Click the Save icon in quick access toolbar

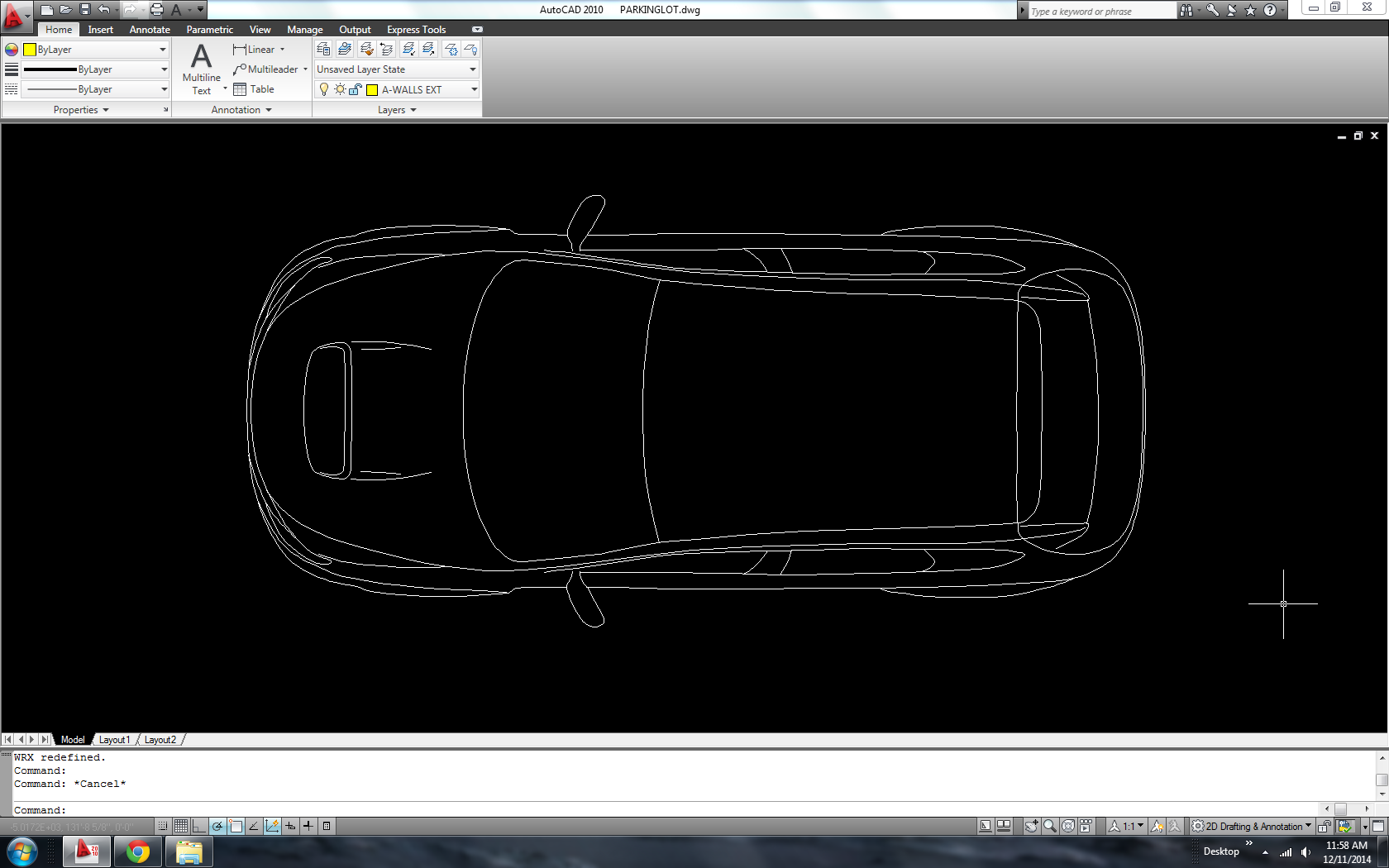pyautogui.click(x=84, y=10)
